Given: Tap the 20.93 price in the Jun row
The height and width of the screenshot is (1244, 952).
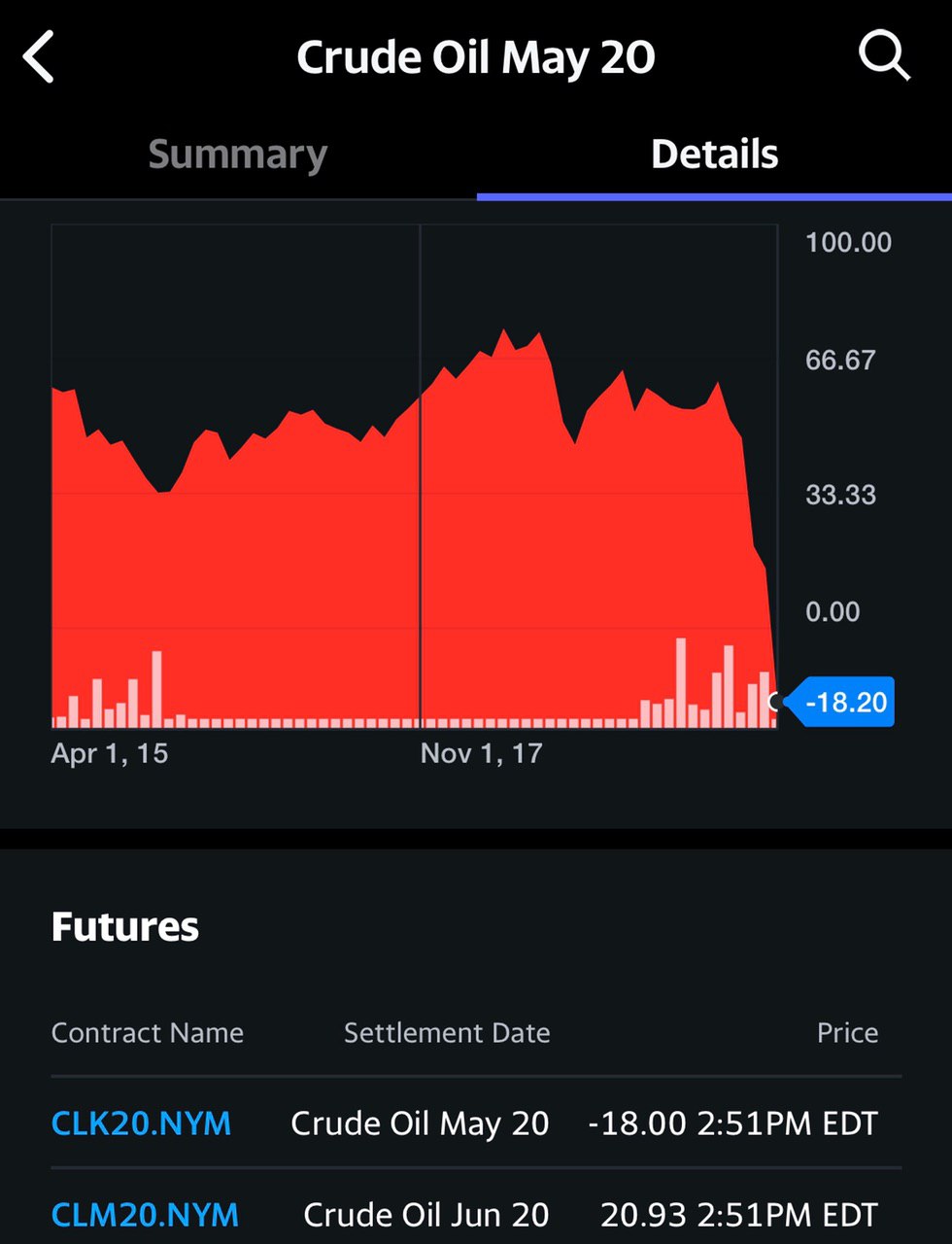Looking at the screenshot, I should click(x=643, y=1214).
